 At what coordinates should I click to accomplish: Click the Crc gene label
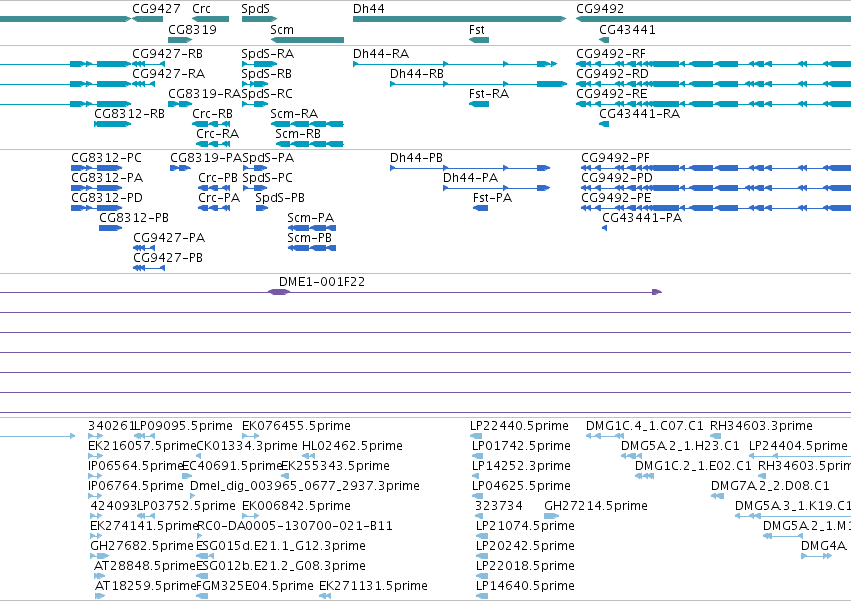coord(201,9)
